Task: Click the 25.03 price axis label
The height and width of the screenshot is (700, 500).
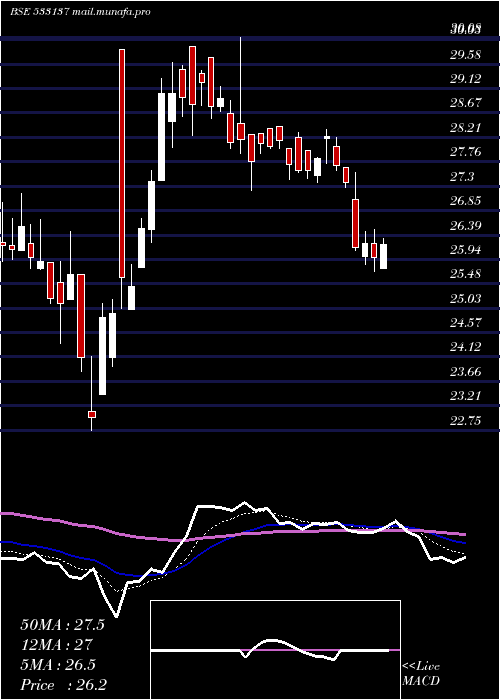Action: click(465, 298)
